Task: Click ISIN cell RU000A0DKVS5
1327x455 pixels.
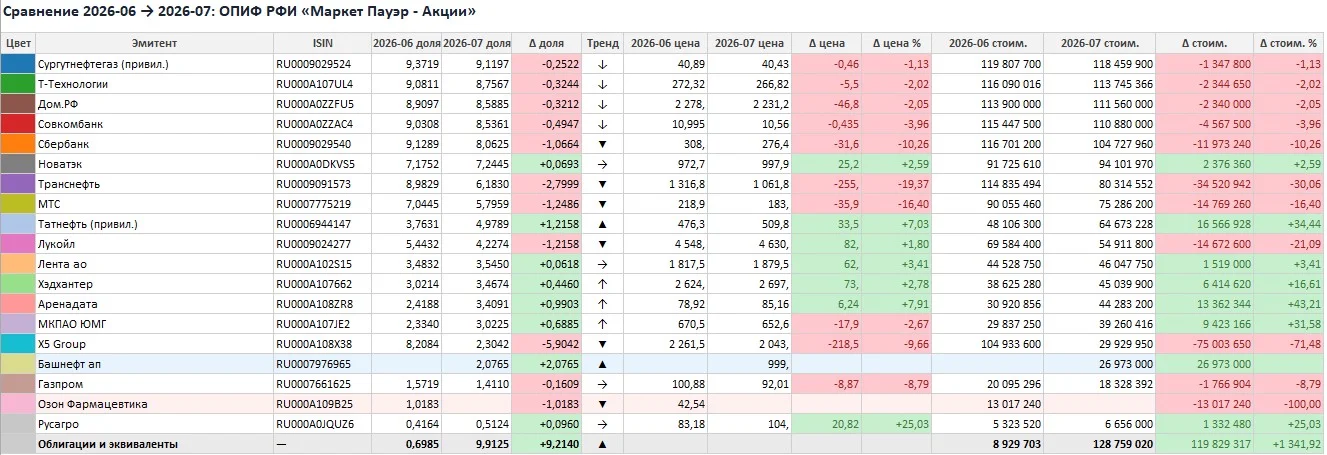Action: [322, 163]
